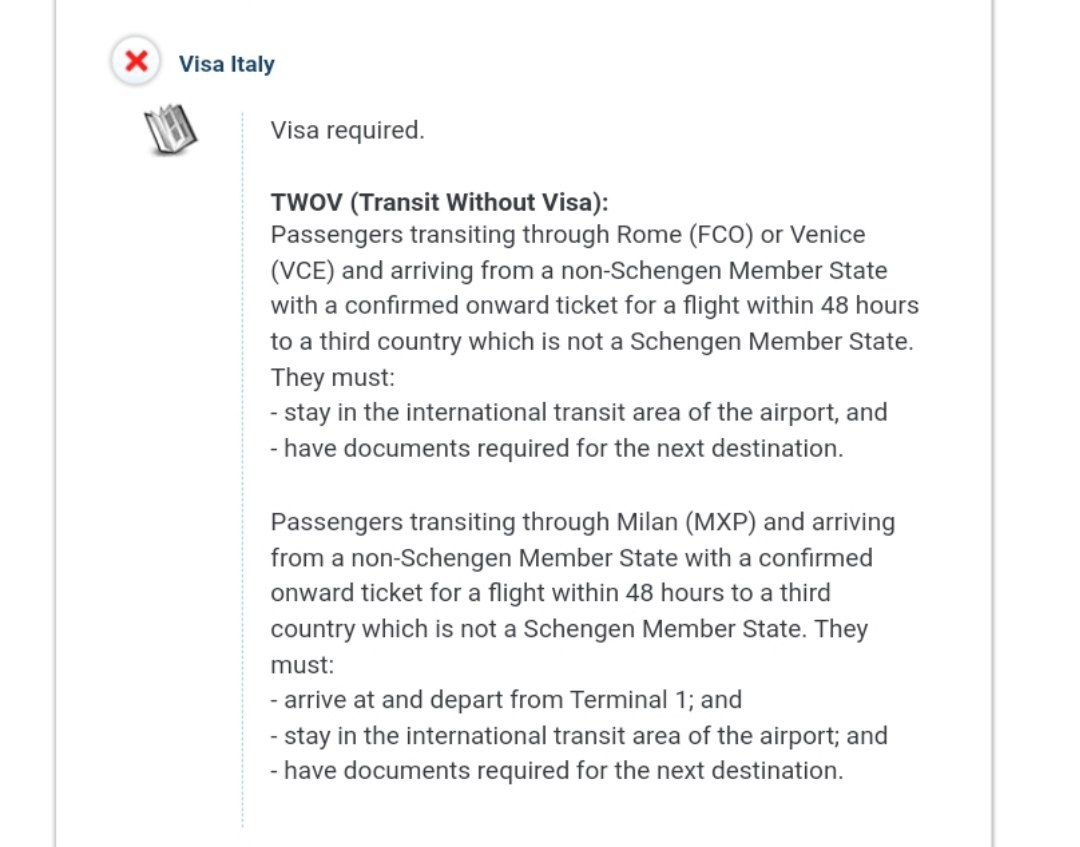Select the TWOV (Transit Without Visa) heading
Image resolution: width=1080 pixels, height=847 pixels.
[439, 202]
